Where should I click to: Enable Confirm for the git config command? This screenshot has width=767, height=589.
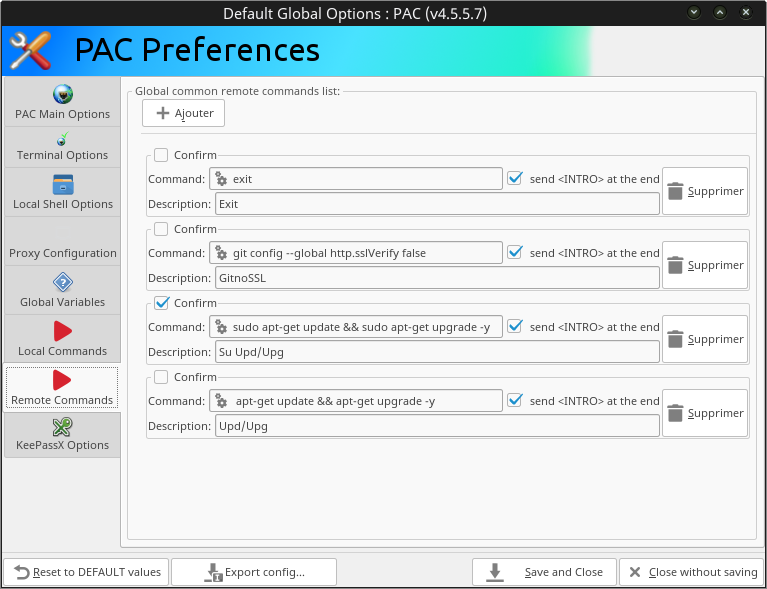pos(161,229)
